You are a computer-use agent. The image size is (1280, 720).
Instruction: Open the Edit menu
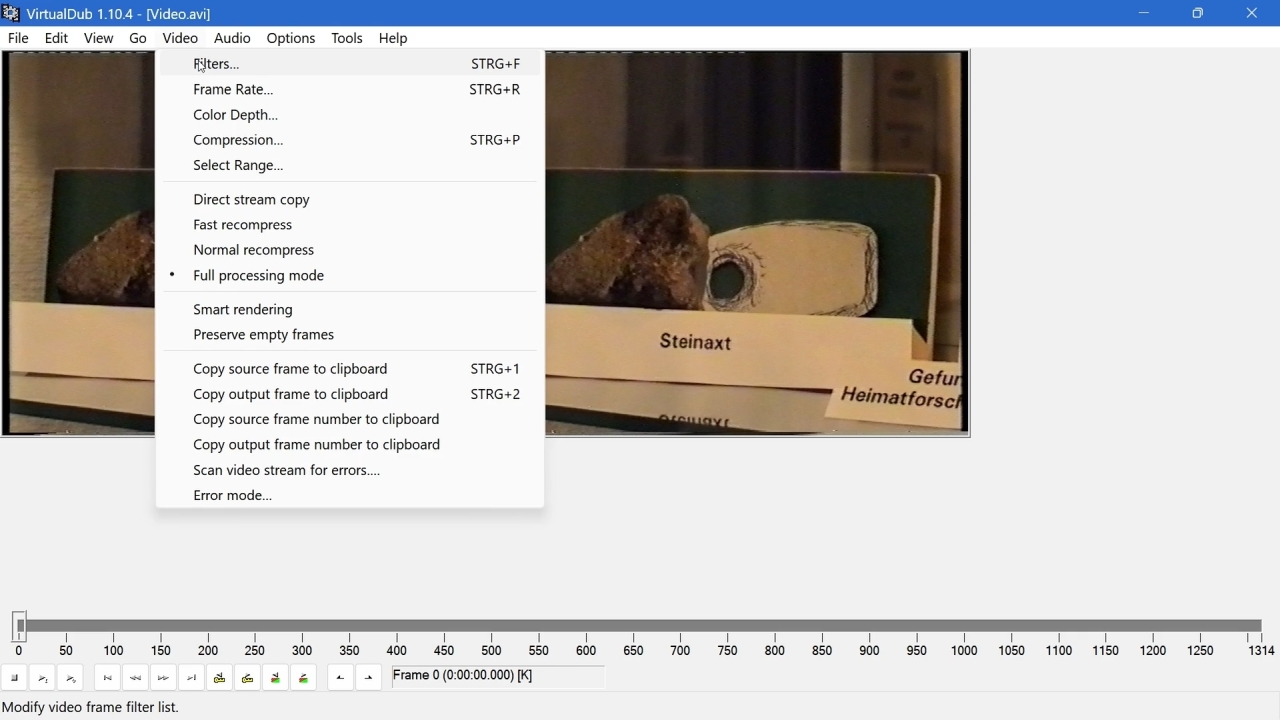56,38
